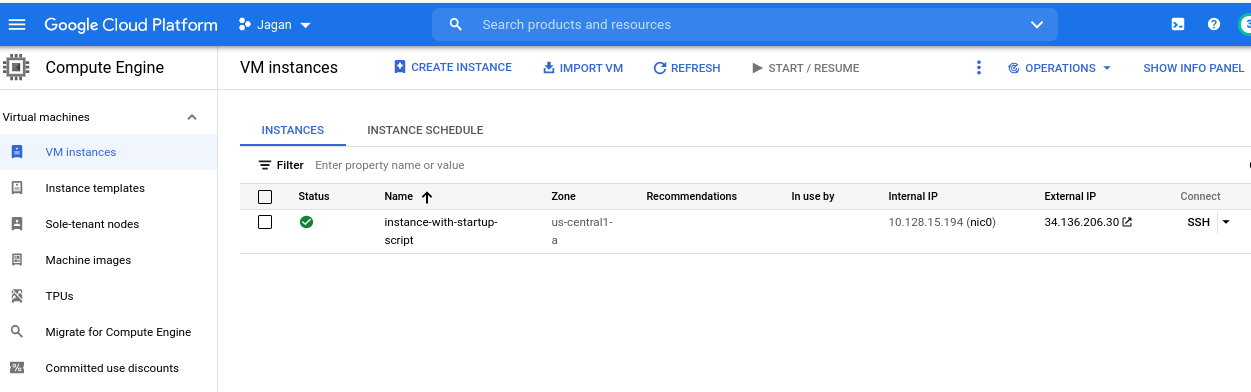Open the OPERATIONS dropdown
This screenshot has width=1251, height=392.
(1060, 68)
